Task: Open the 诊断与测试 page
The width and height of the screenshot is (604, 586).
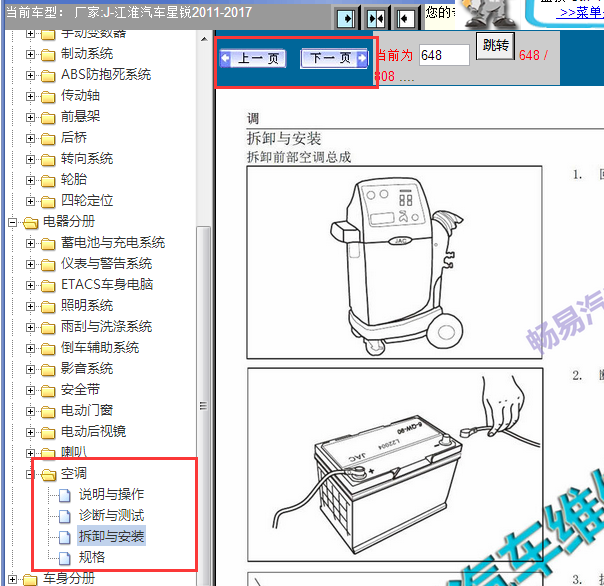Action: click(x=111, y=515)
